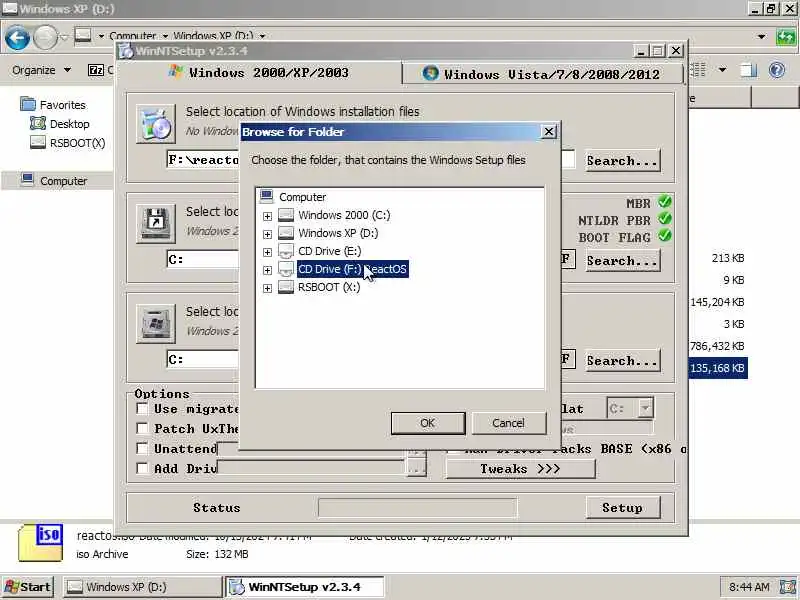Click Search for installation drive location
The image size is (800, 600).
pyautogui.click(x=622, y=361)
